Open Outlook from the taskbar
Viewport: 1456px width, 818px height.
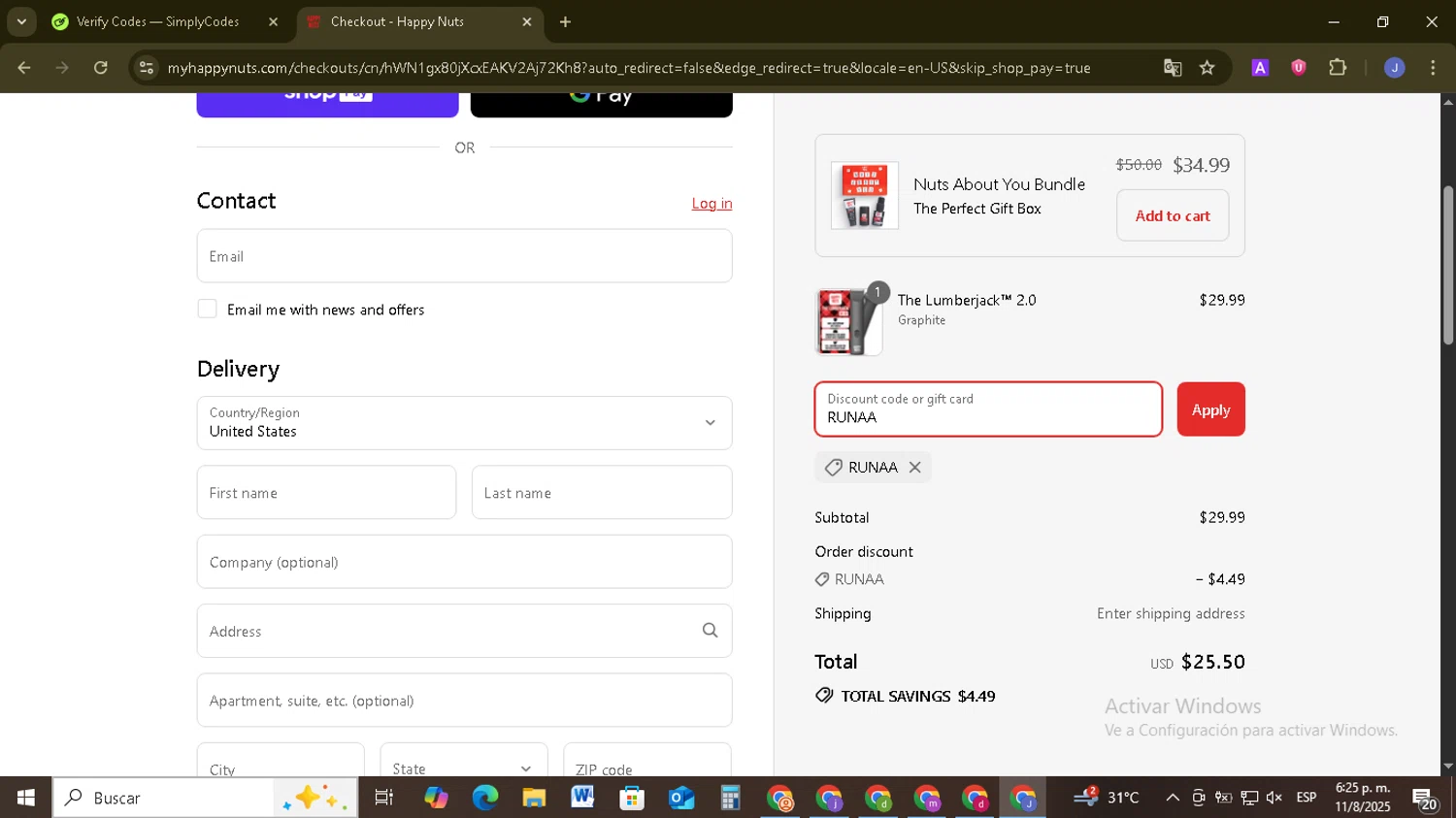coord(681,798)
